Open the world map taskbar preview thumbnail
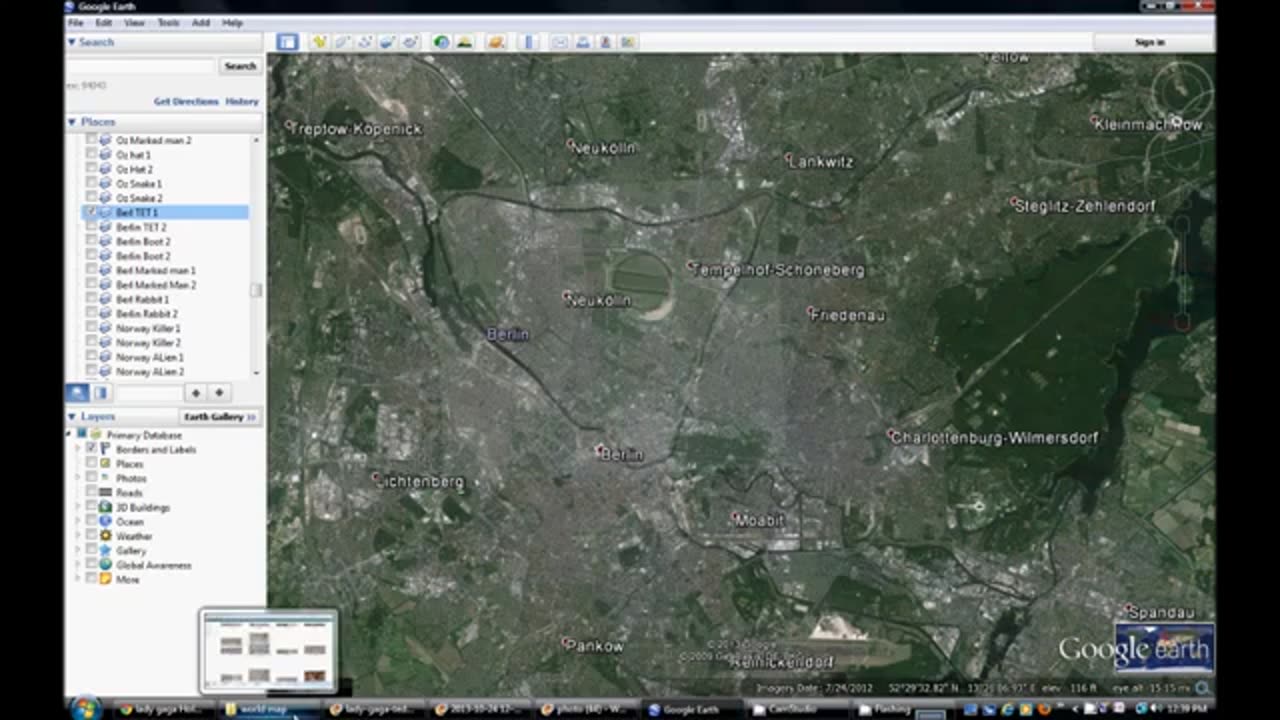The width and height of the screenshot is (1280, 720). (268, 651)
